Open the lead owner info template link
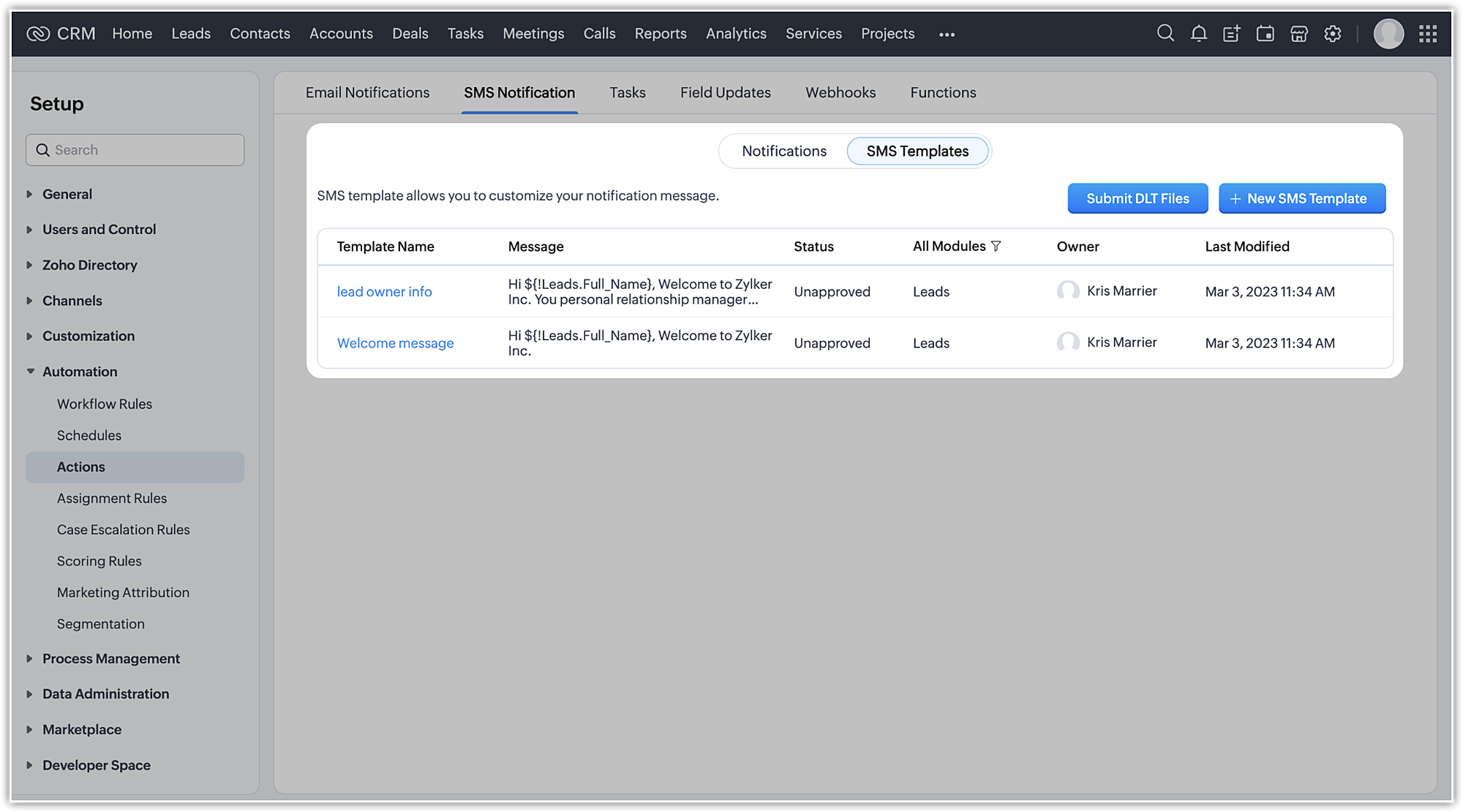The height and width of the screenshot is (812, 1463). click(384, 292)
